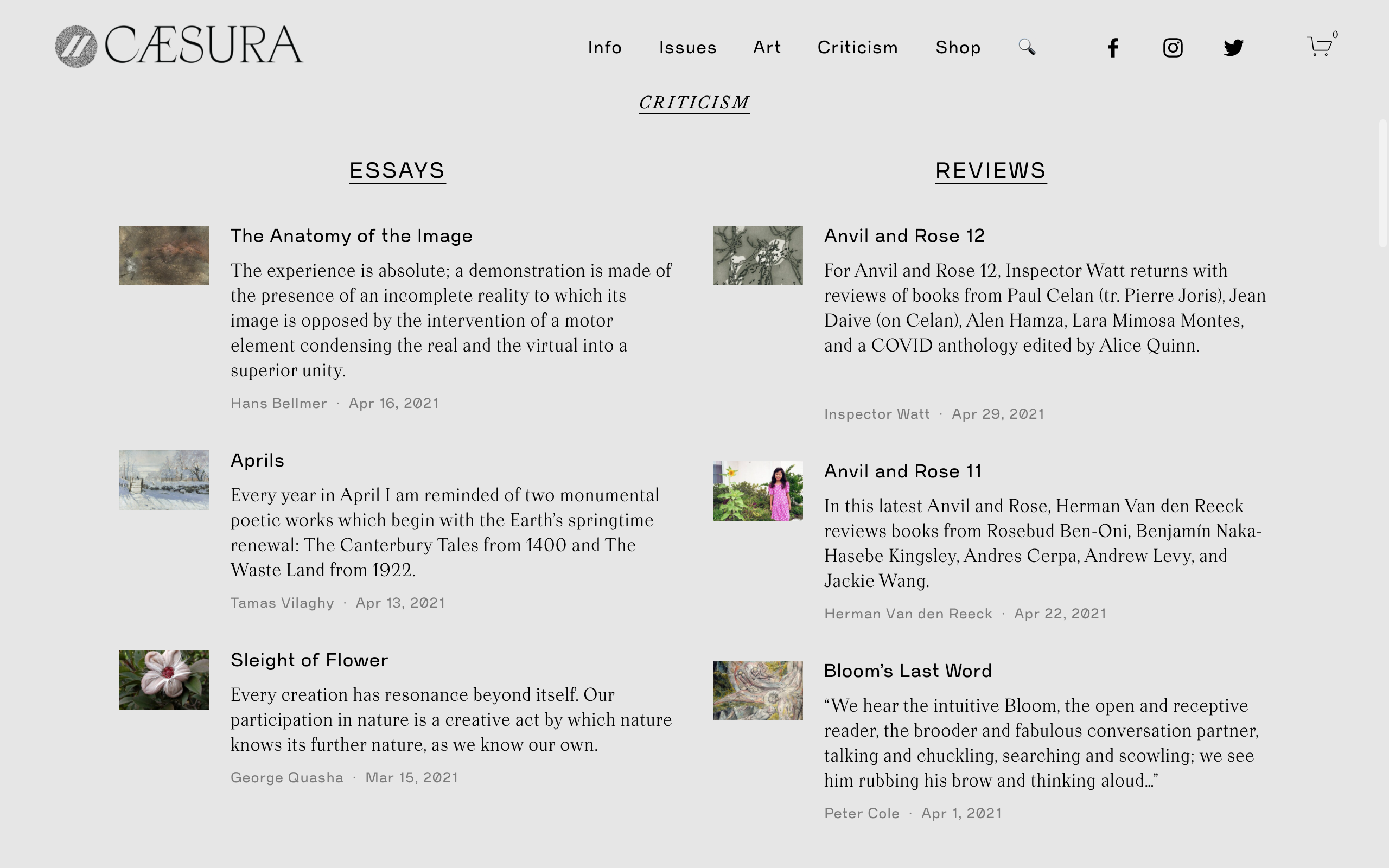Open the Info menu item
The width and height of the screenshot is (1389, 868).
tap(604, 47)
